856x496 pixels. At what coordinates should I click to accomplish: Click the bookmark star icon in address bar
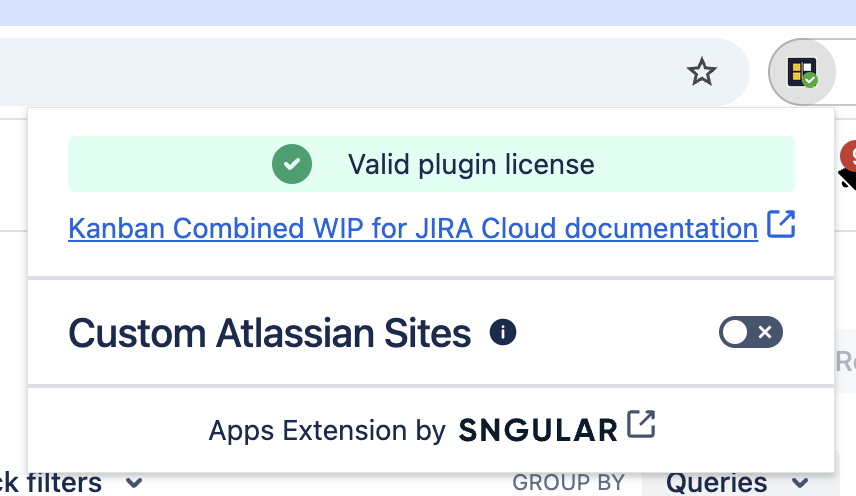(702, 72)
